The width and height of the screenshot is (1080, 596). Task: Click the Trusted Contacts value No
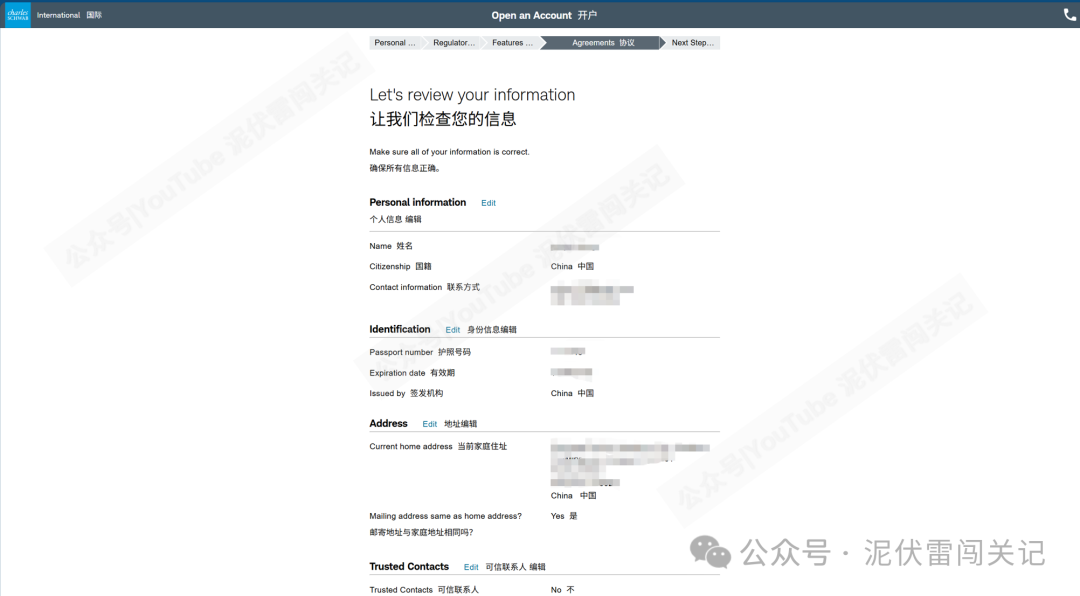click(x=562, y=590)
